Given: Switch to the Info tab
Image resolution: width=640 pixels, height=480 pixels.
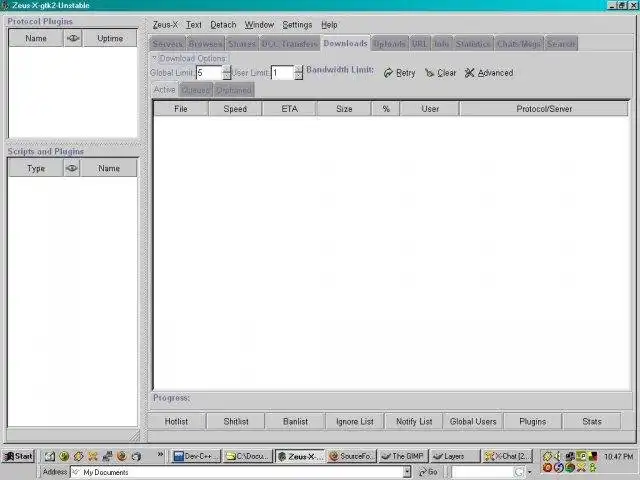Looking at the screenshot, I should pos(442,44).
